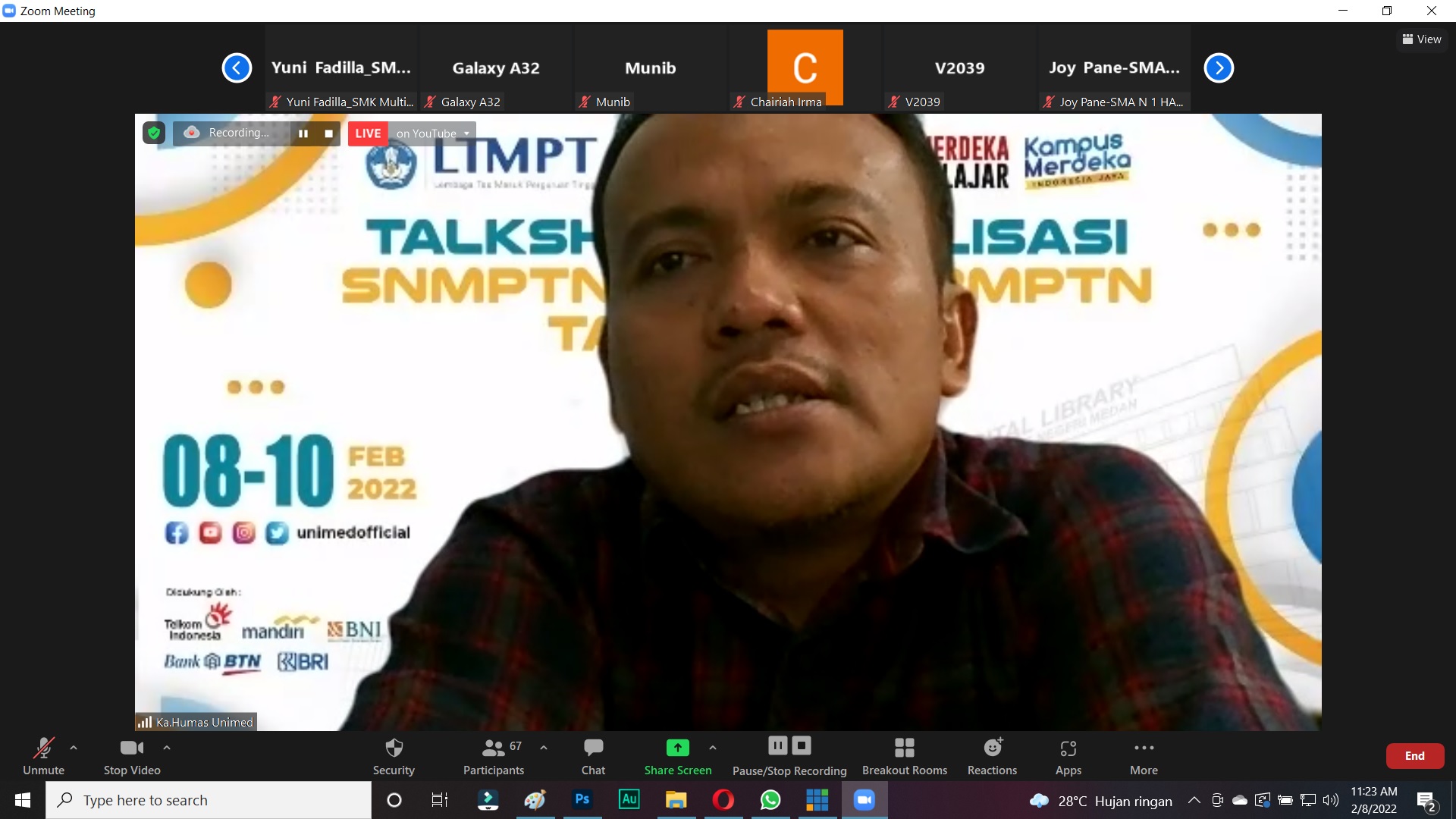
Task: Click the green encryption shield icon
Action: [154, 133]
